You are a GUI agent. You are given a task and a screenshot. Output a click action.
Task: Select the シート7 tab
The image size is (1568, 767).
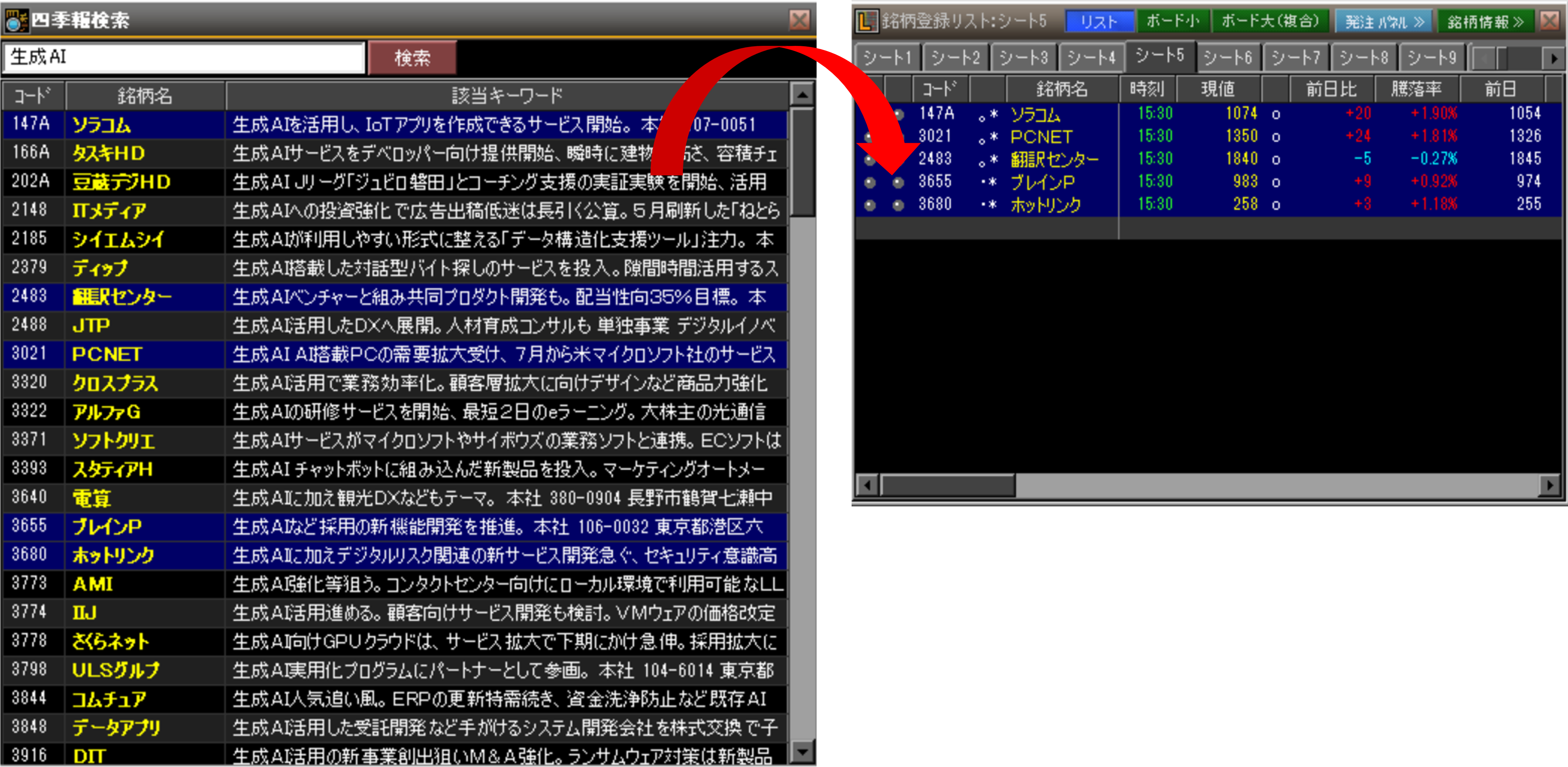pos(1296,58)
